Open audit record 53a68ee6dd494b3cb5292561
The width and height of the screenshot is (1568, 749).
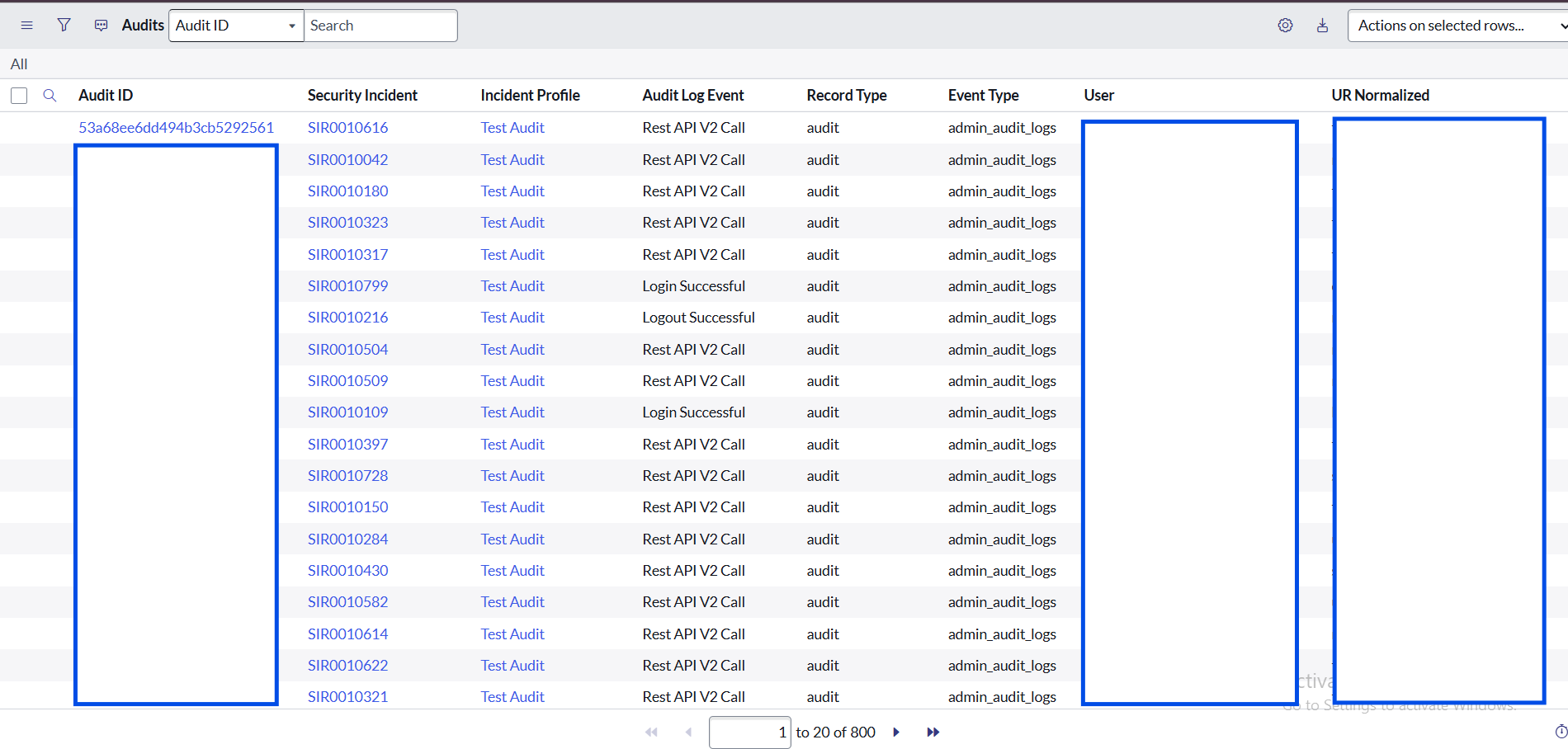tap(176, 128)
